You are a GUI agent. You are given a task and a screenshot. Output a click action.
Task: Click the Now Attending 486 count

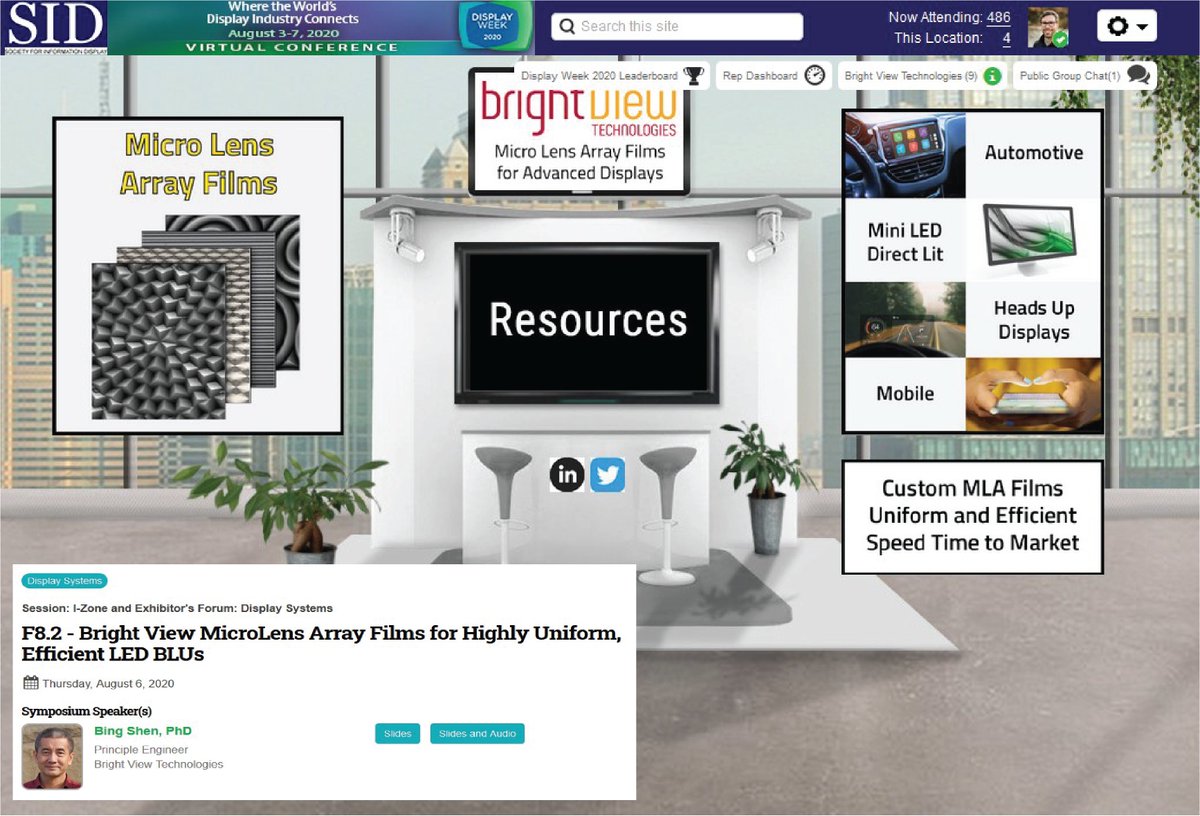pyautogui.click(x=998, y=17)
